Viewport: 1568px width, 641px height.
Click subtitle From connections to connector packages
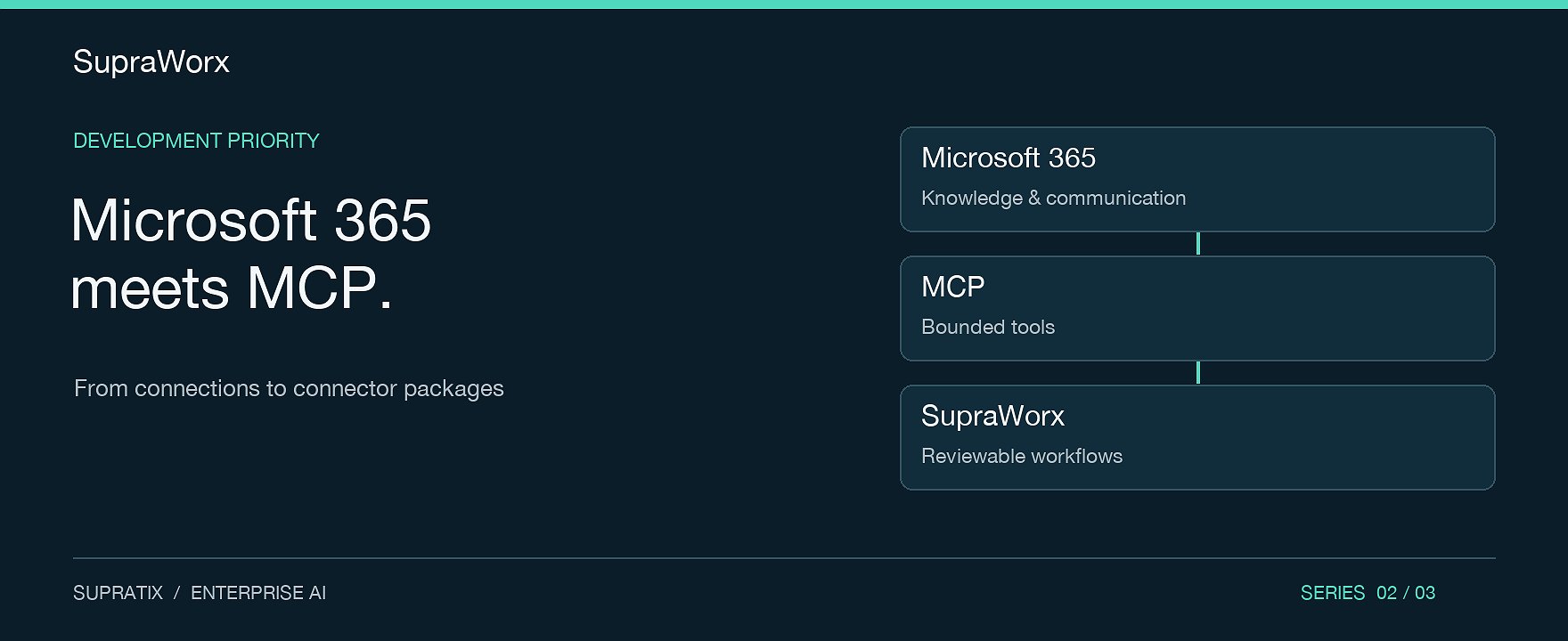click(289, 388)
